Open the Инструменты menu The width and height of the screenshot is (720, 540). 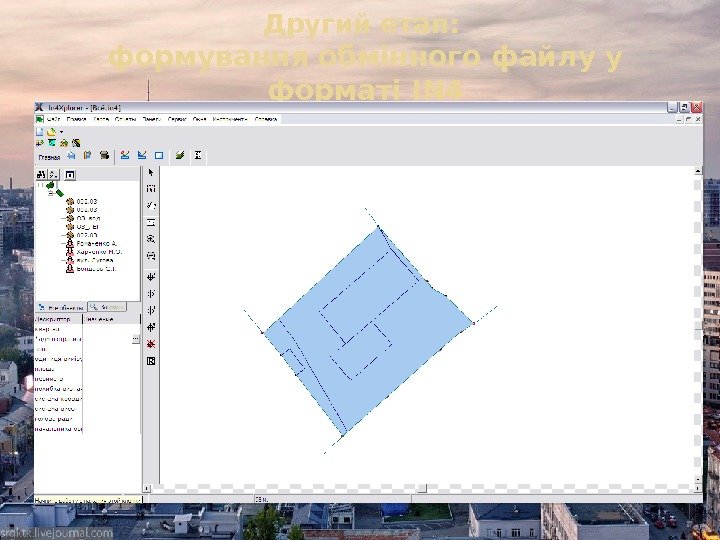coord(230,119)
